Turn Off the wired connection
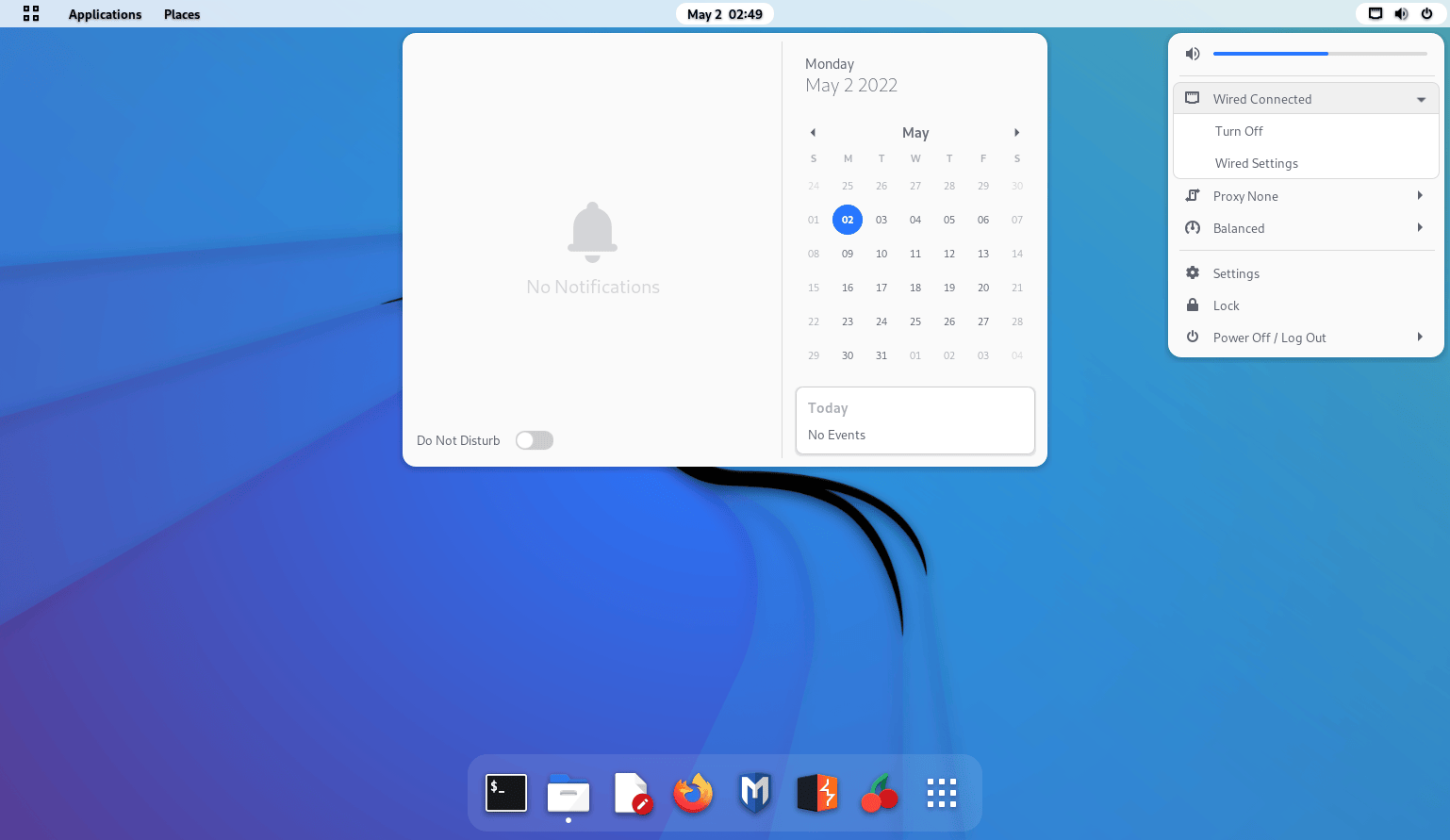The height and width of the screenshot is (840, 1450). 1239,130
